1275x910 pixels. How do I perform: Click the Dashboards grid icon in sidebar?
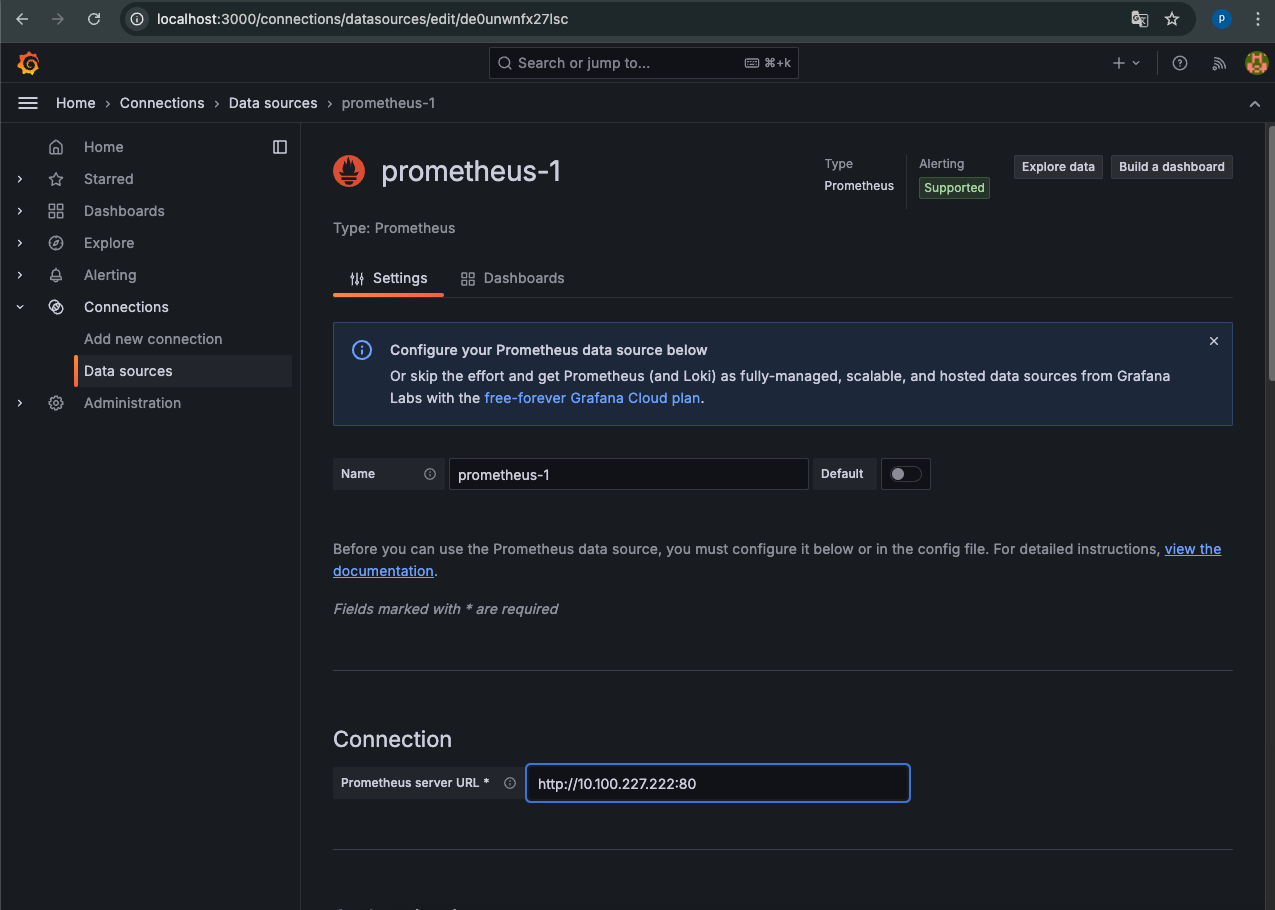coord(56,211)
